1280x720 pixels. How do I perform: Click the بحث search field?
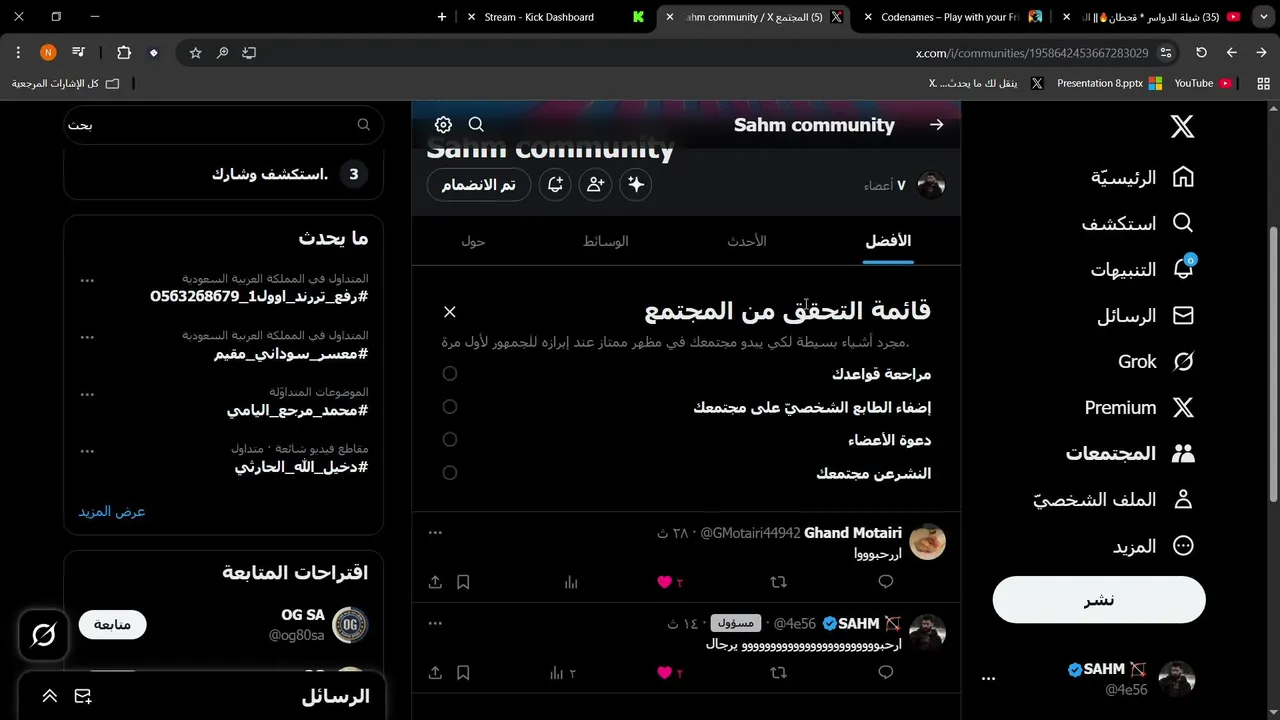point(222,125)
